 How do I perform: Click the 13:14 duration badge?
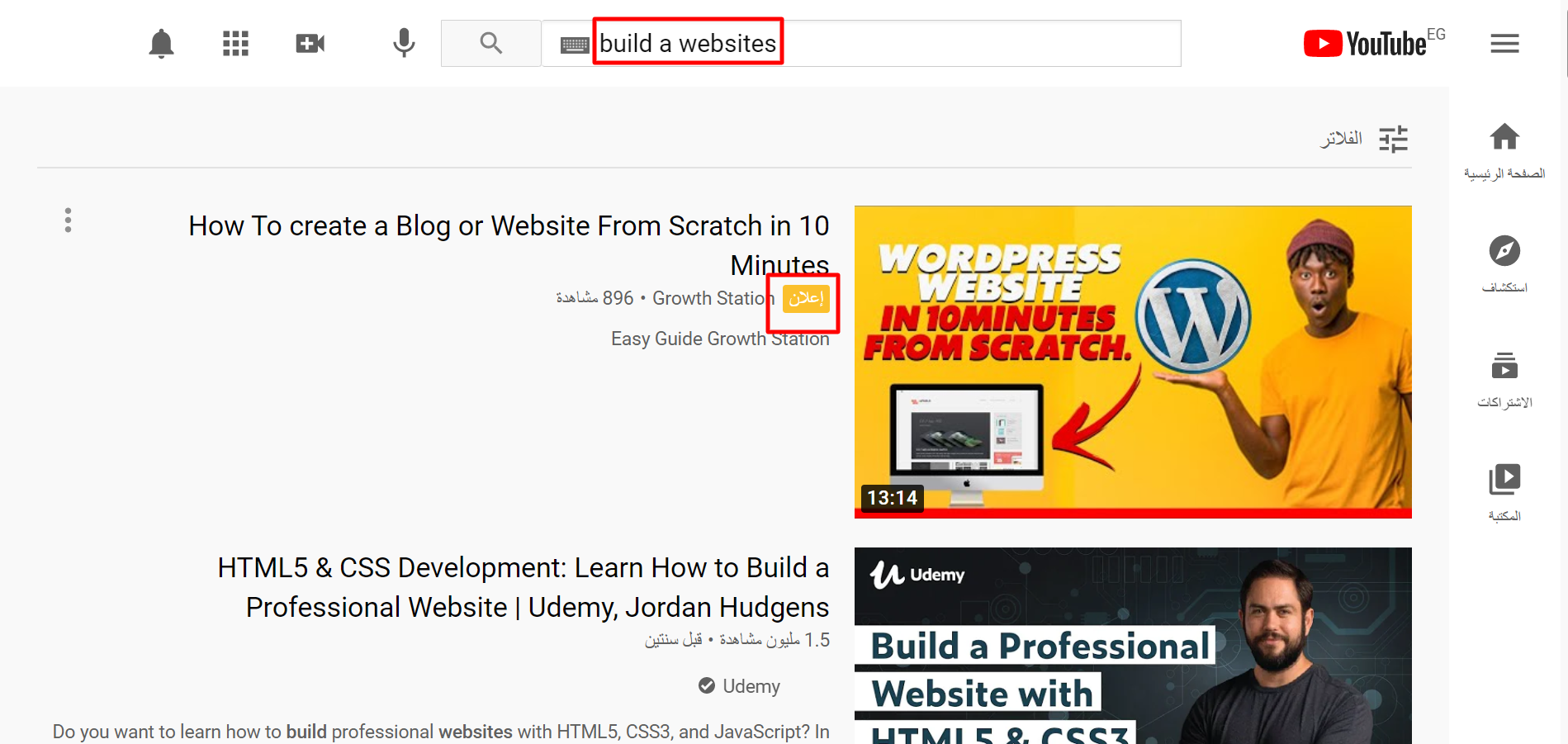[892, 498]
